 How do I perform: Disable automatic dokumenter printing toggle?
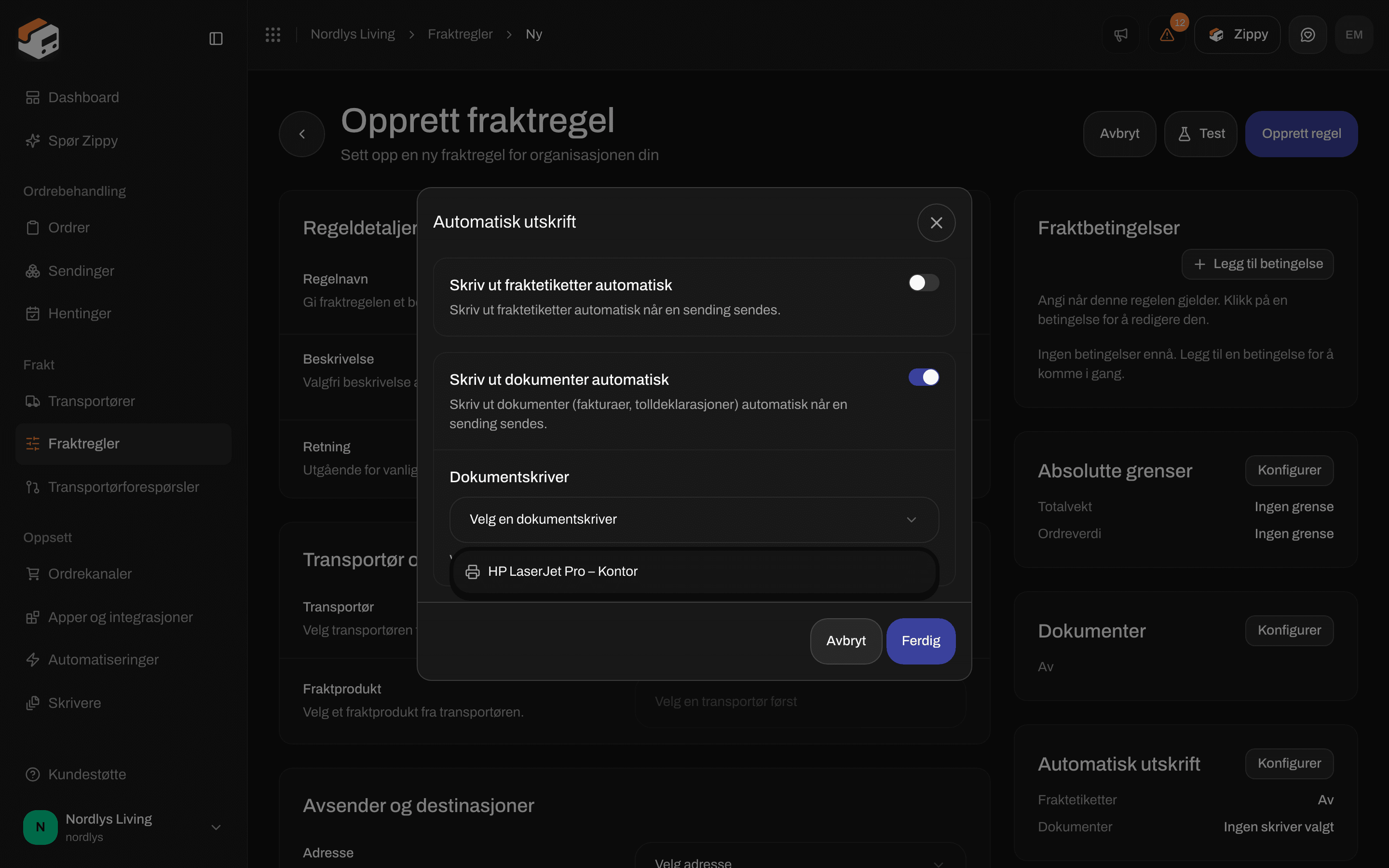924,377
